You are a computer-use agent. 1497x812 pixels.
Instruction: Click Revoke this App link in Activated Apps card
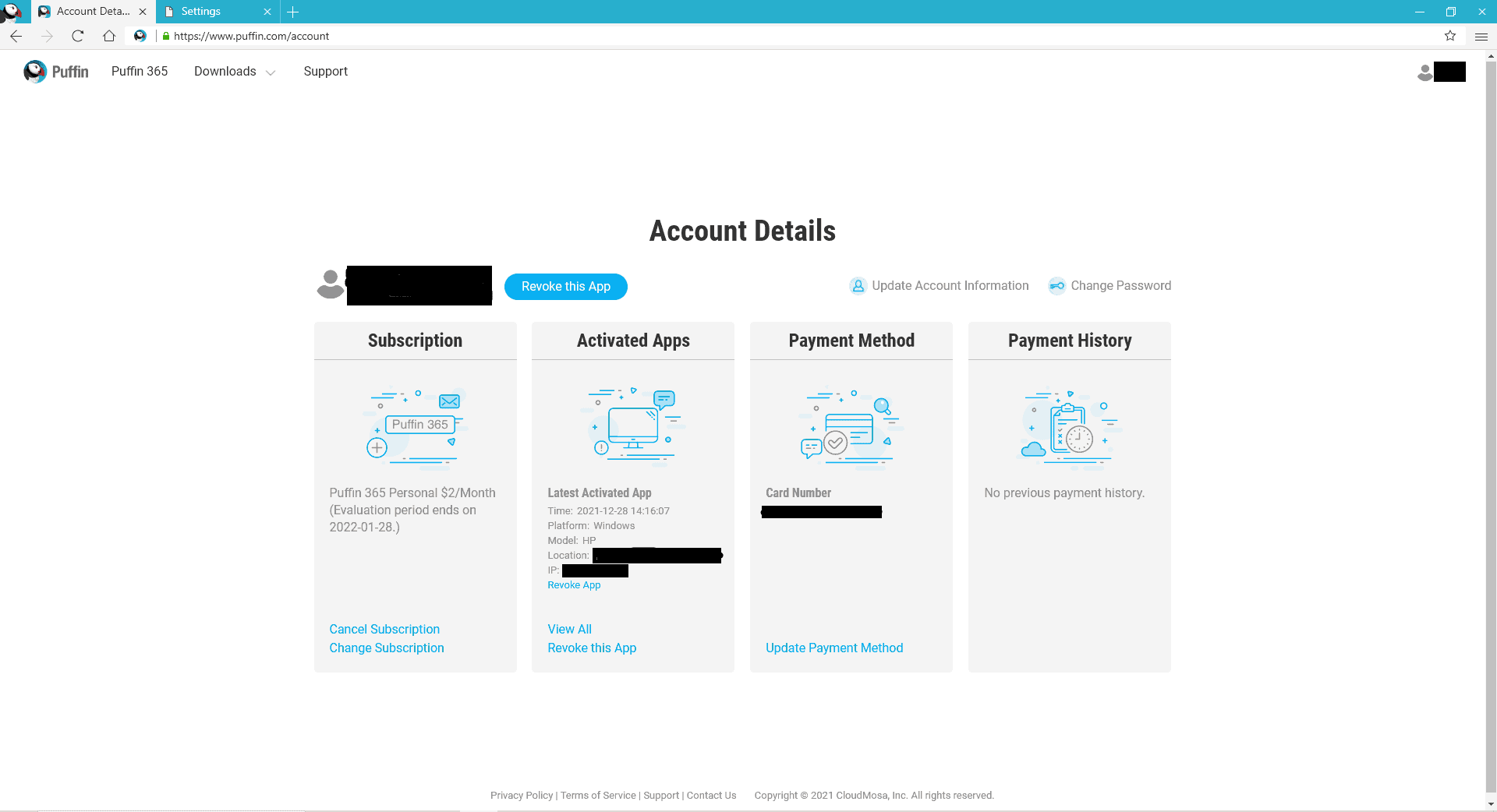(592, 648)
